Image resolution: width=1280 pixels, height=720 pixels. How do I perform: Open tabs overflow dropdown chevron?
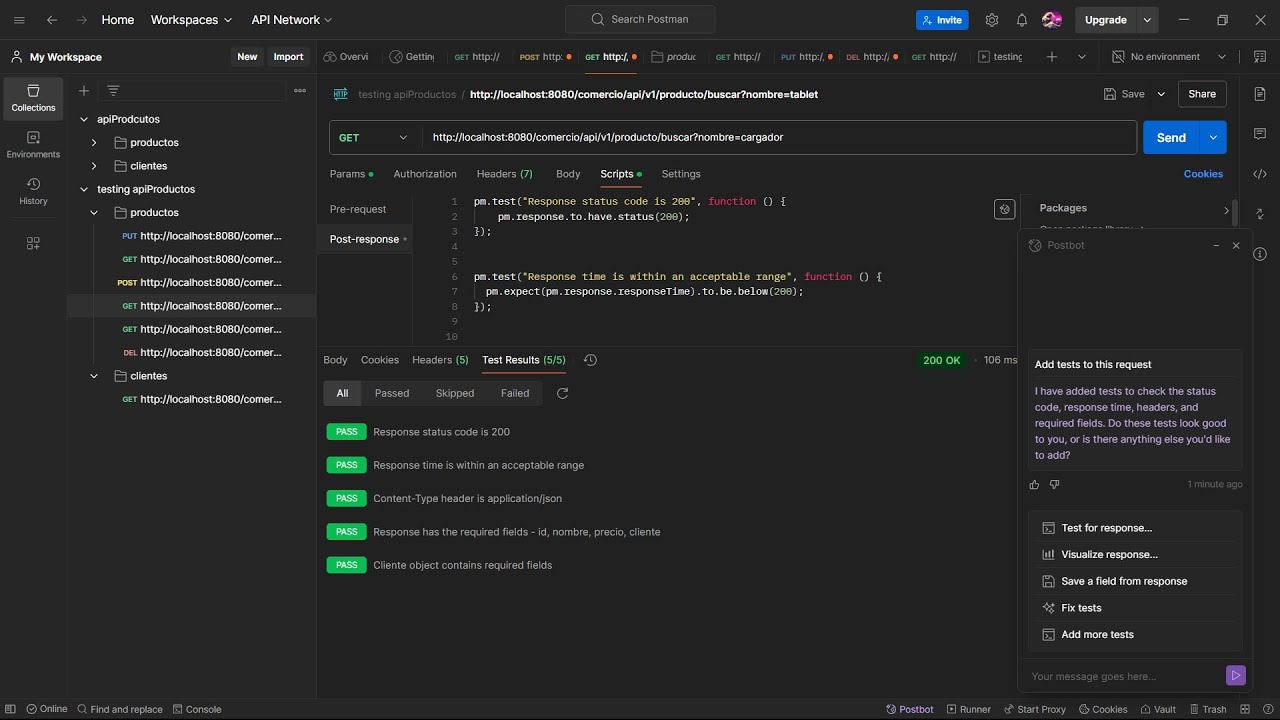[x=1081, y=57]
